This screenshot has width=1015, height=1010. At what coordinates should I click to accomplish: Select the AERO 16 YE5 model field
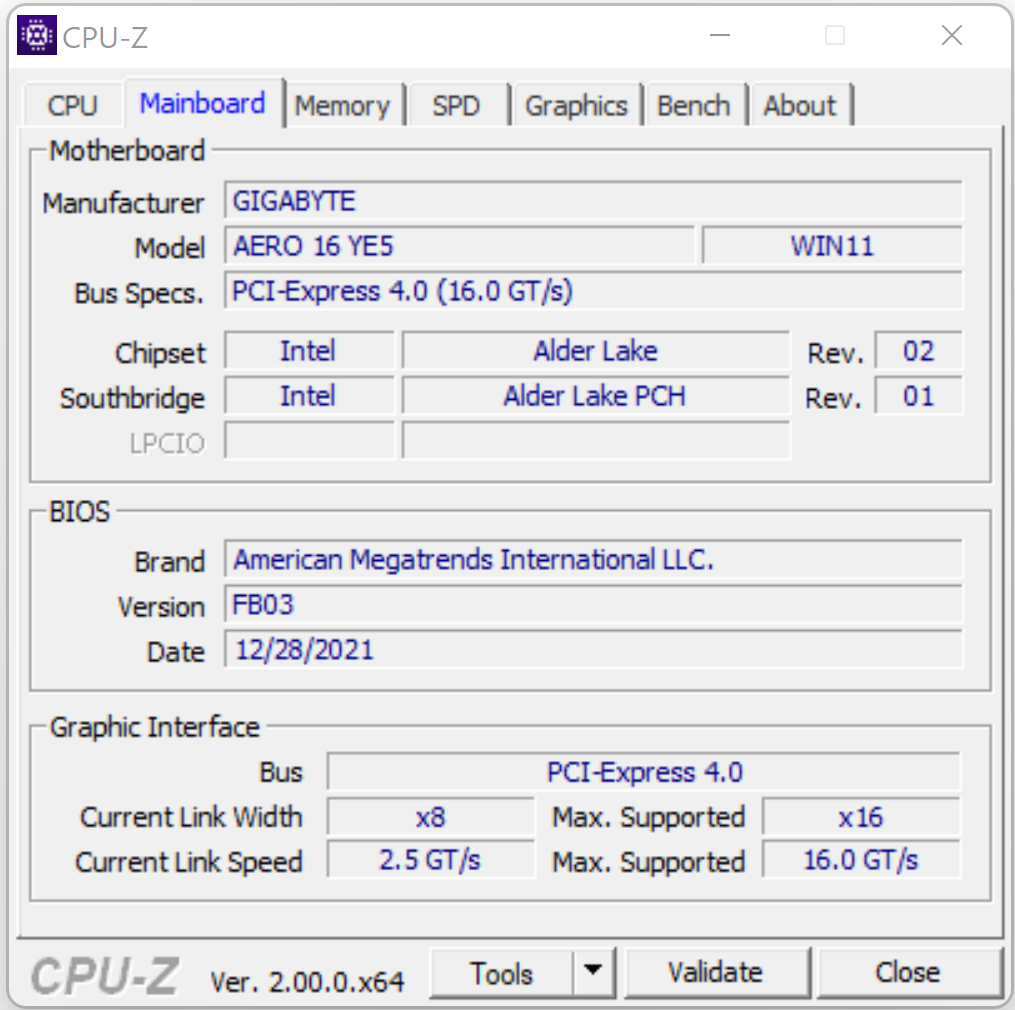[459, 246]
